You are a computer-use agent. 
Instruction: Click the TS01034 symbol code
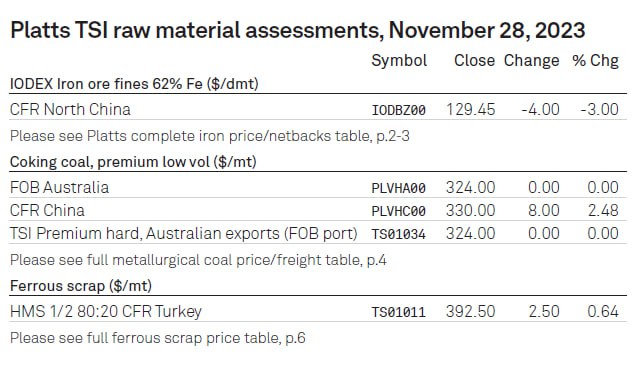click(x=398, y=234)
